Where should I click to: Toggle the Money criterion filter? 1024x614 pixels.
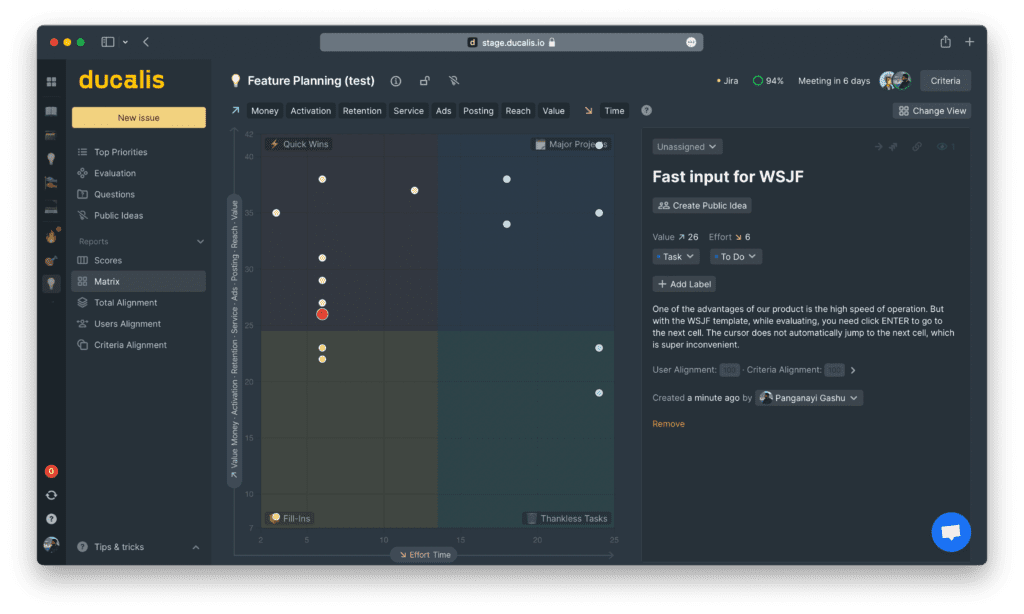[x=264, y=111]
